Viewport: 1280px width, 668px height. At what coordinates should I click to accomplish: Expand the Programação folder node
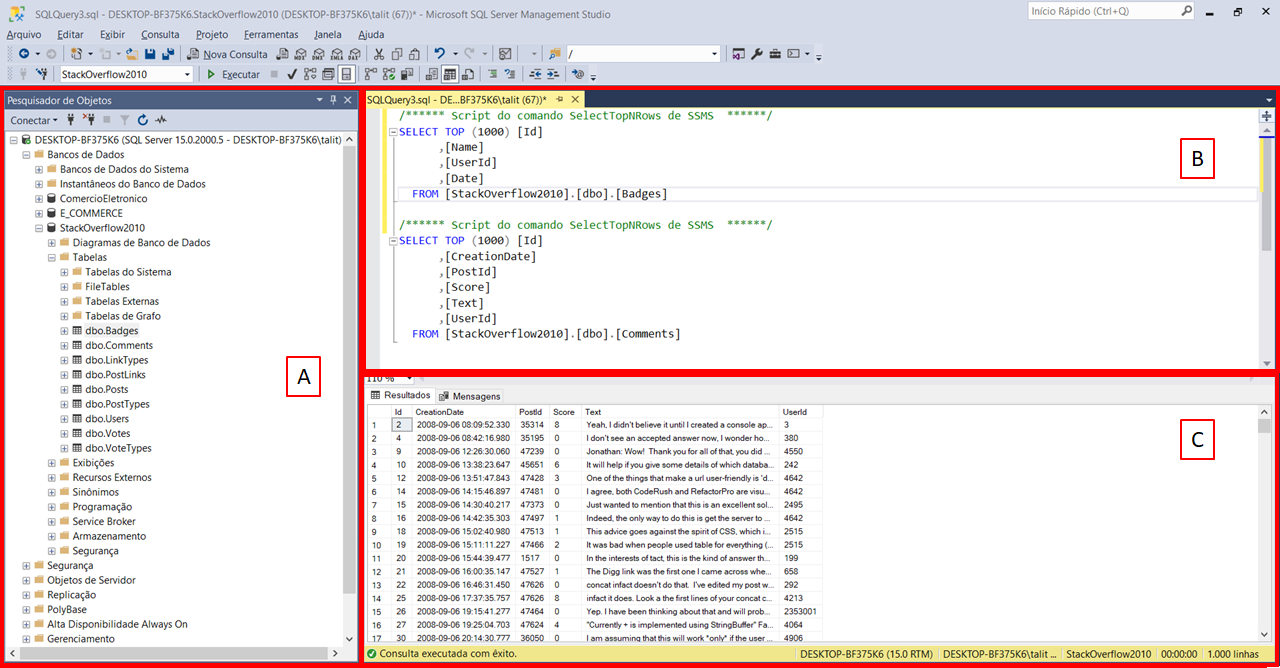coord(52,507)
